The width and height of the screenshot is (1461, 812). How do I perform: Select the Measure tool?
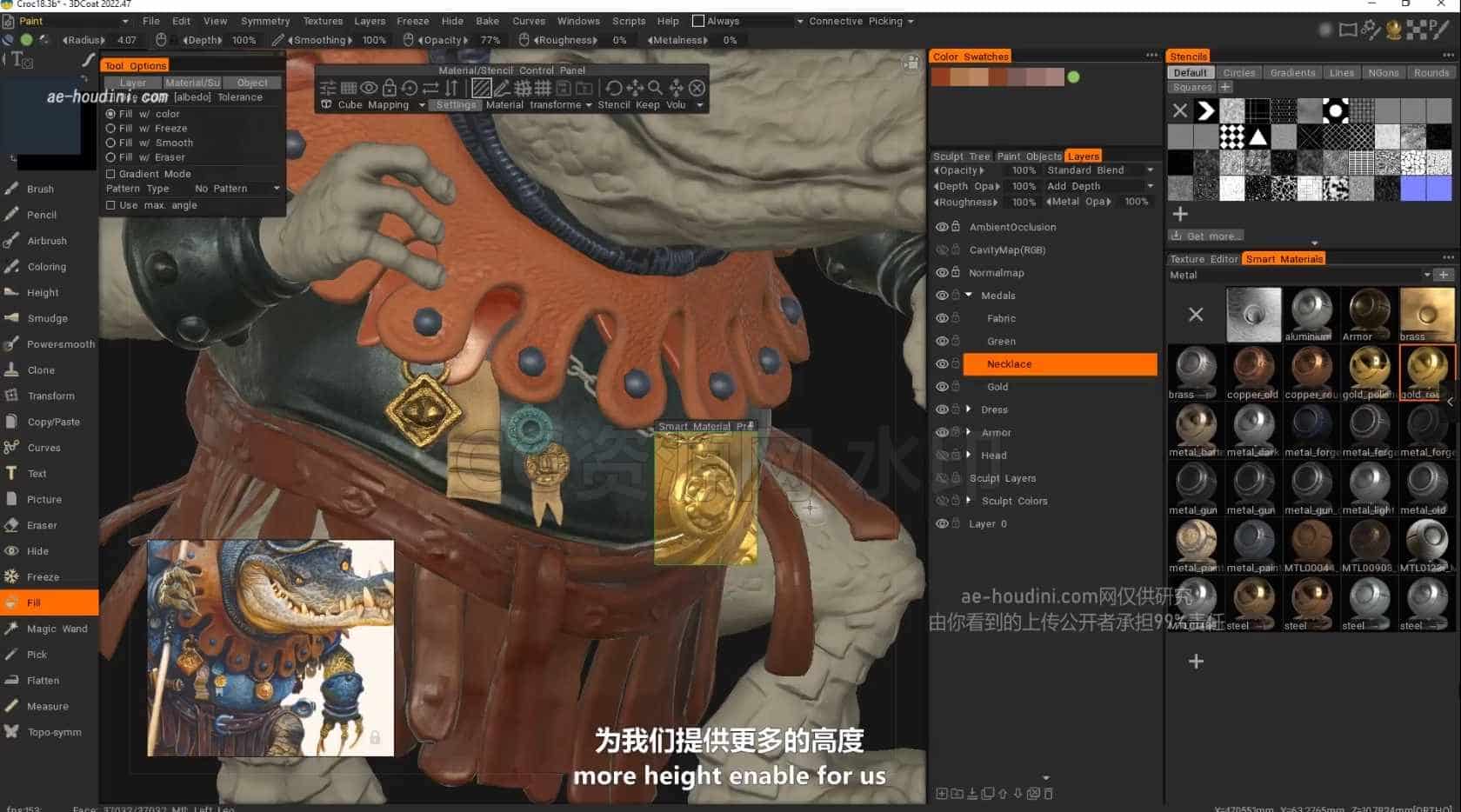point(47,706)
